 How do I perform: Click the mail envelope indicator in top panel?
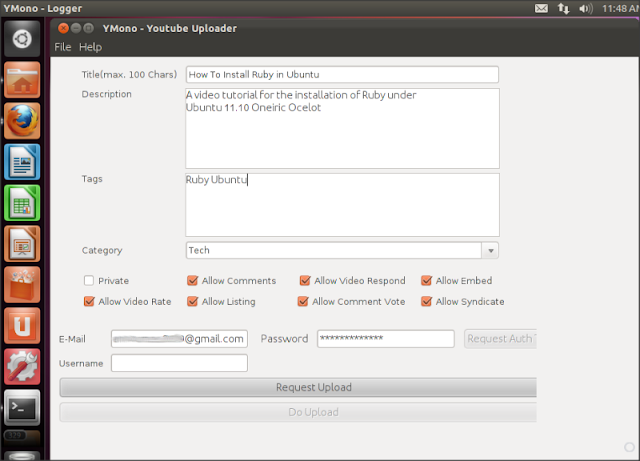point(541,8)
